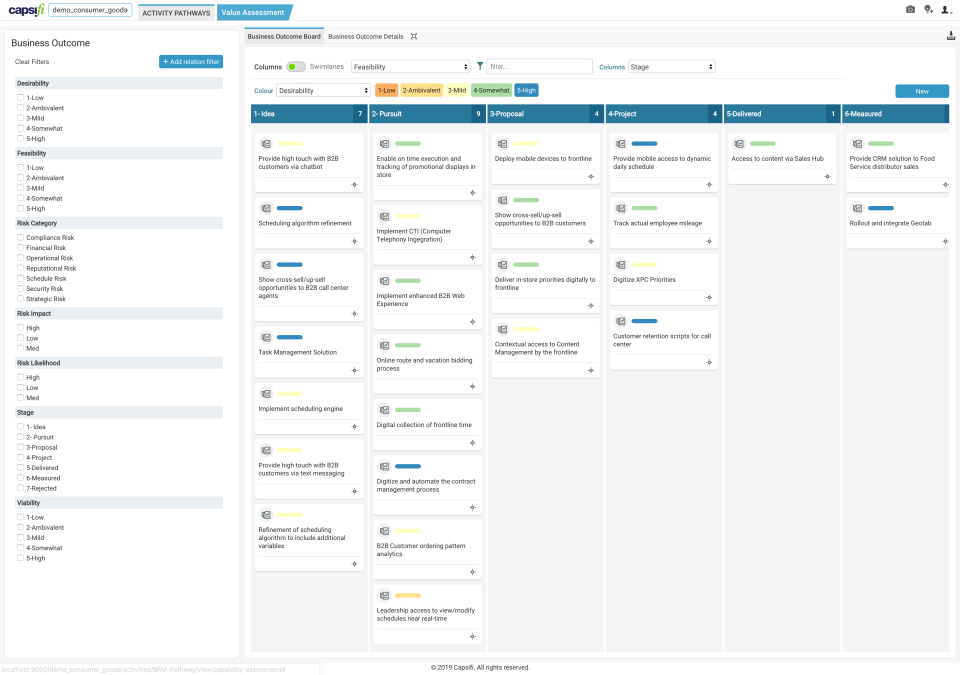Click the New button
This screenshot has width=960, height=675.
click(x=921, y=90)
